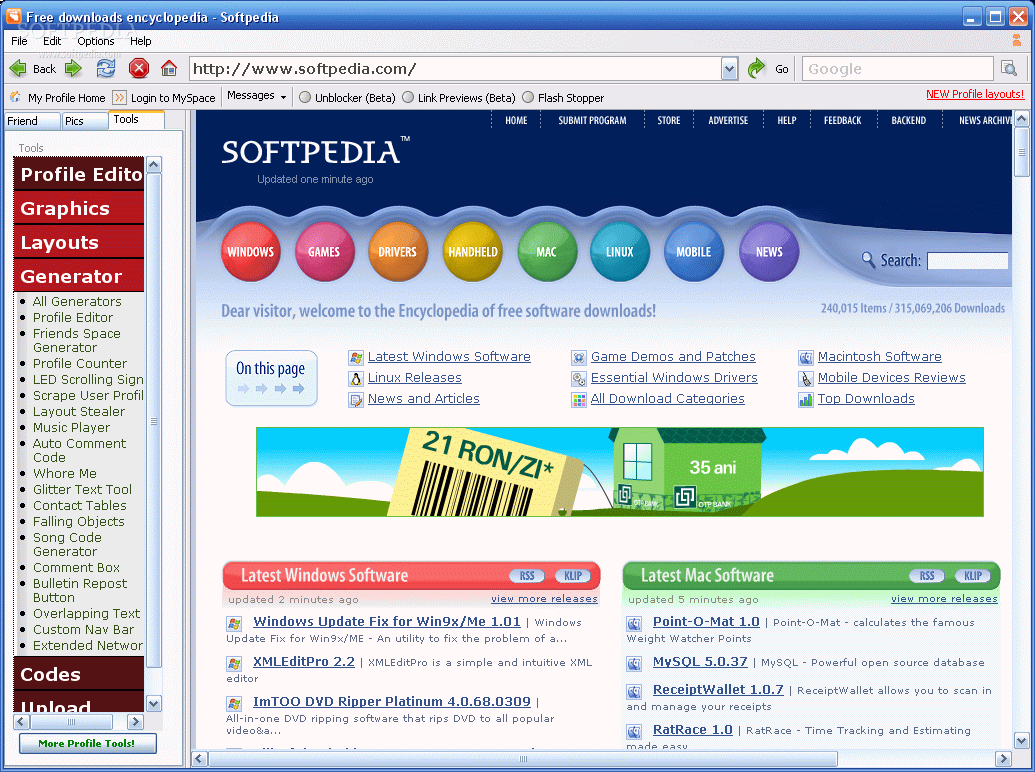Open the pink GAMES category ball
Screen dimensions: 1035x772
(325, 251)
